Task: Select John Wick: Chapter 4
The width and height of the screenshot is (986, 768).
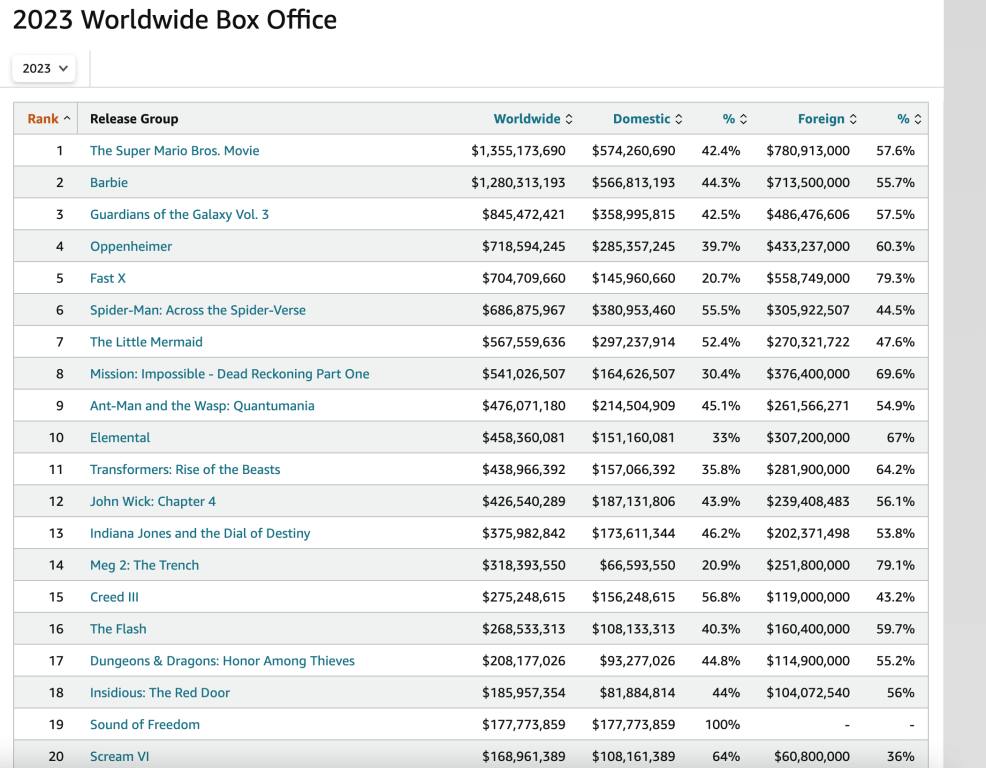Action: (x=153, y=502)
